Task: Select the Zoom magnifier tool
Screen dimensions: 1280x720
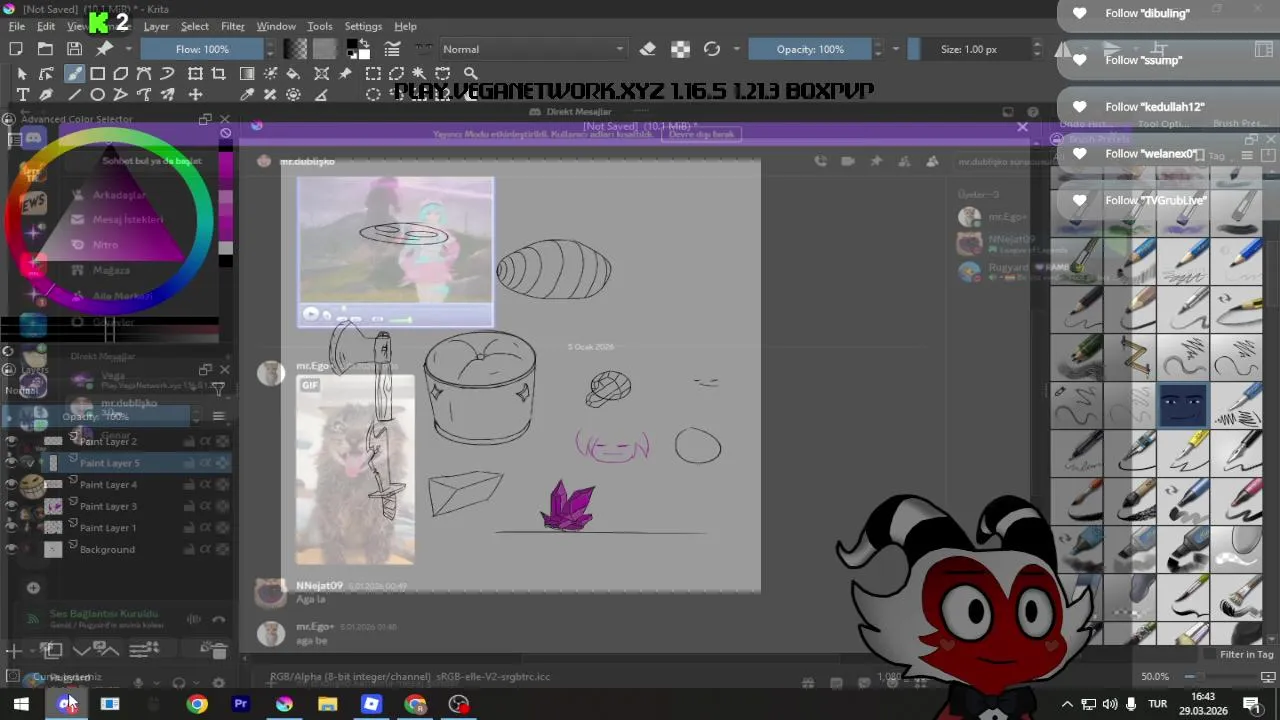Action: click(x=470, y=73)
